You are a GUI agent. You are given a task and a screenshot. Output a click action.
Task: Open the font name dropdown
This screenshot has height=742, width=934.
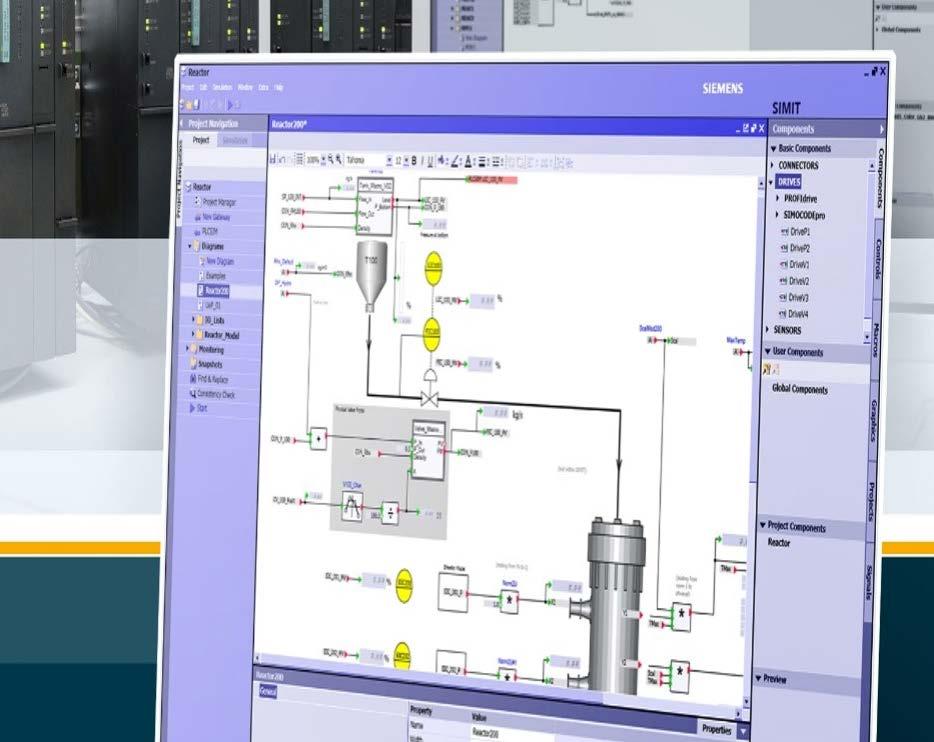(389, 160)
